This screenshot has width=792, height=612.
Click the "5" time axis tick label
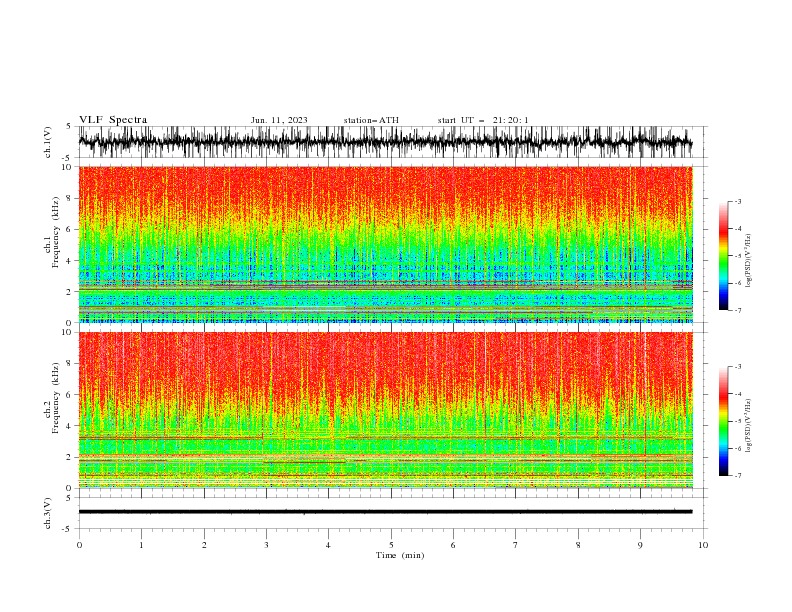click(x=391, y=545)
